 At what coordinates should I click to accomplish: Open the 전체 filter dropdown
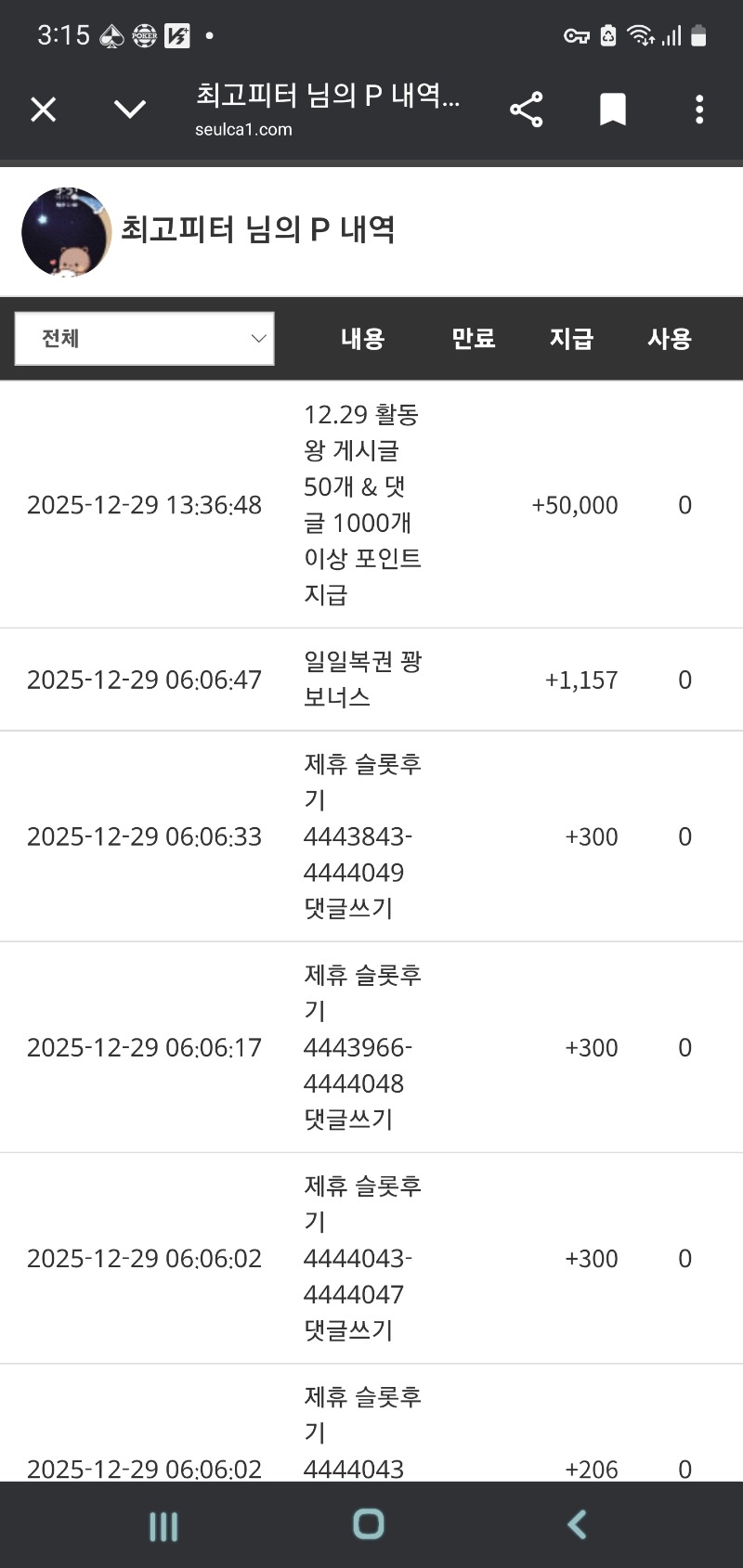(x=144, y=339)
